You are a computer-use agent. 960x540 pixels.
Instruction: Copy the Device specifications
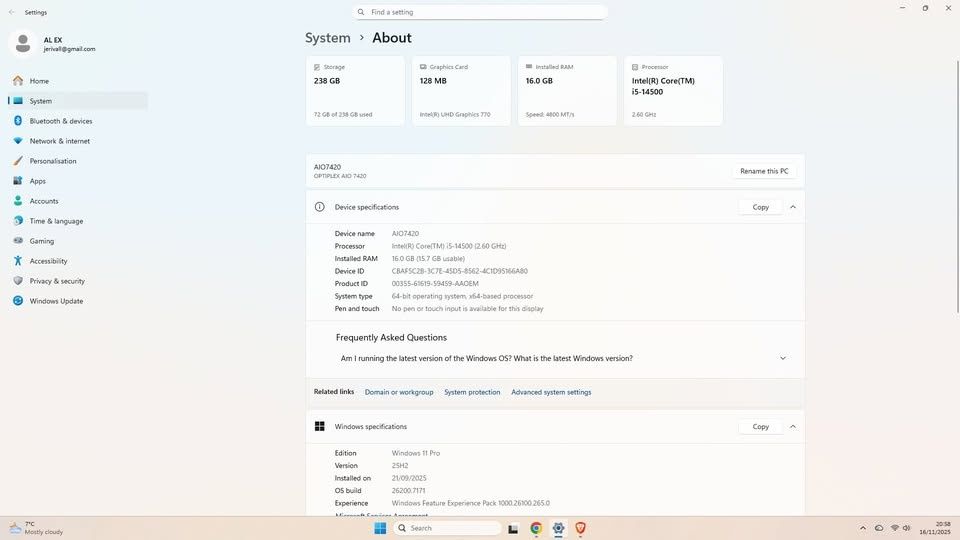(x=760, y=208)
